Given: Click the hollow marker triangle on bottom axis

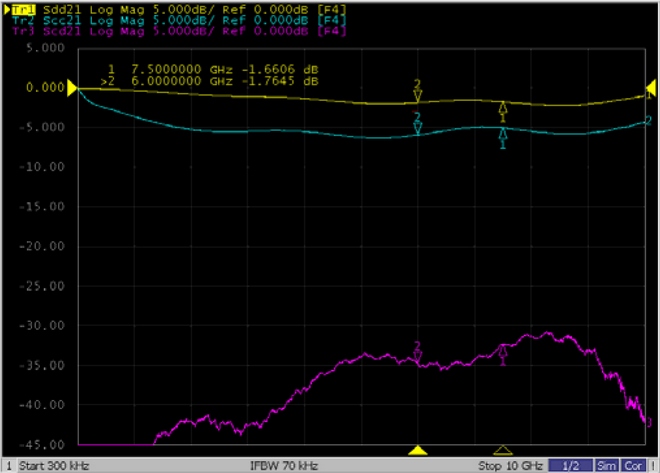Looking at the screenshot, I should 503,451.
